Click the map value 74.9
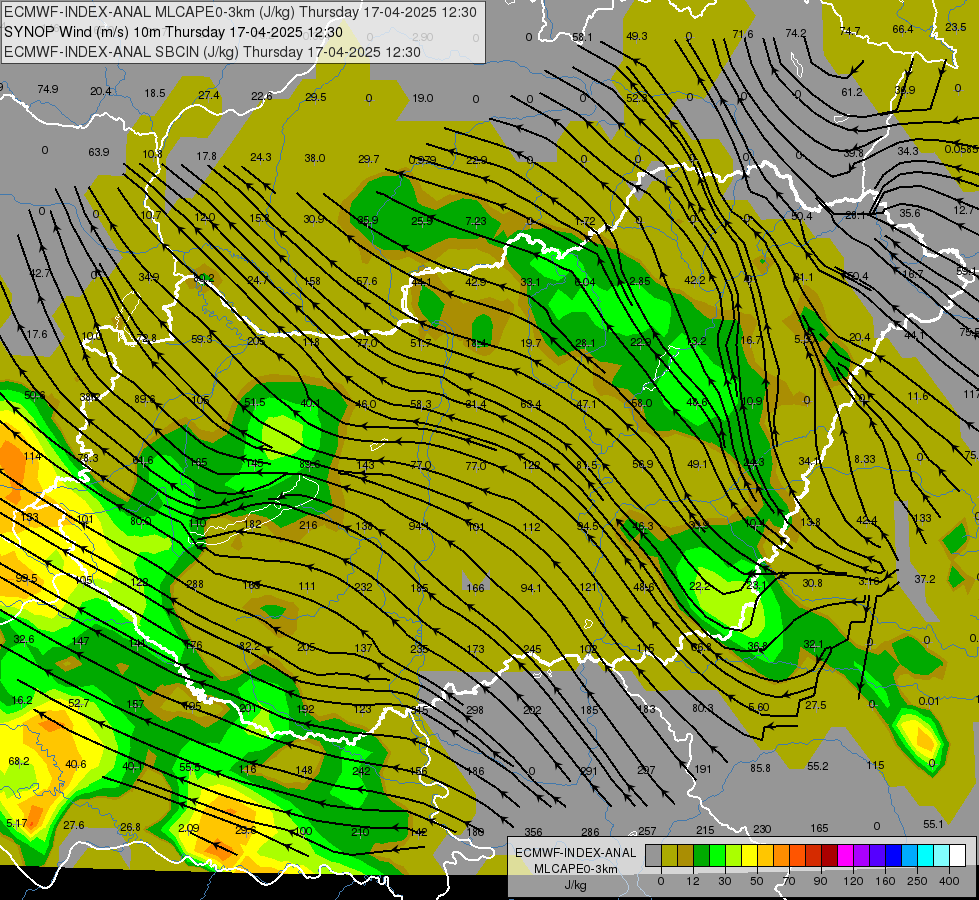The height and width of the screenshot is (900, 979). coord(47,89)
